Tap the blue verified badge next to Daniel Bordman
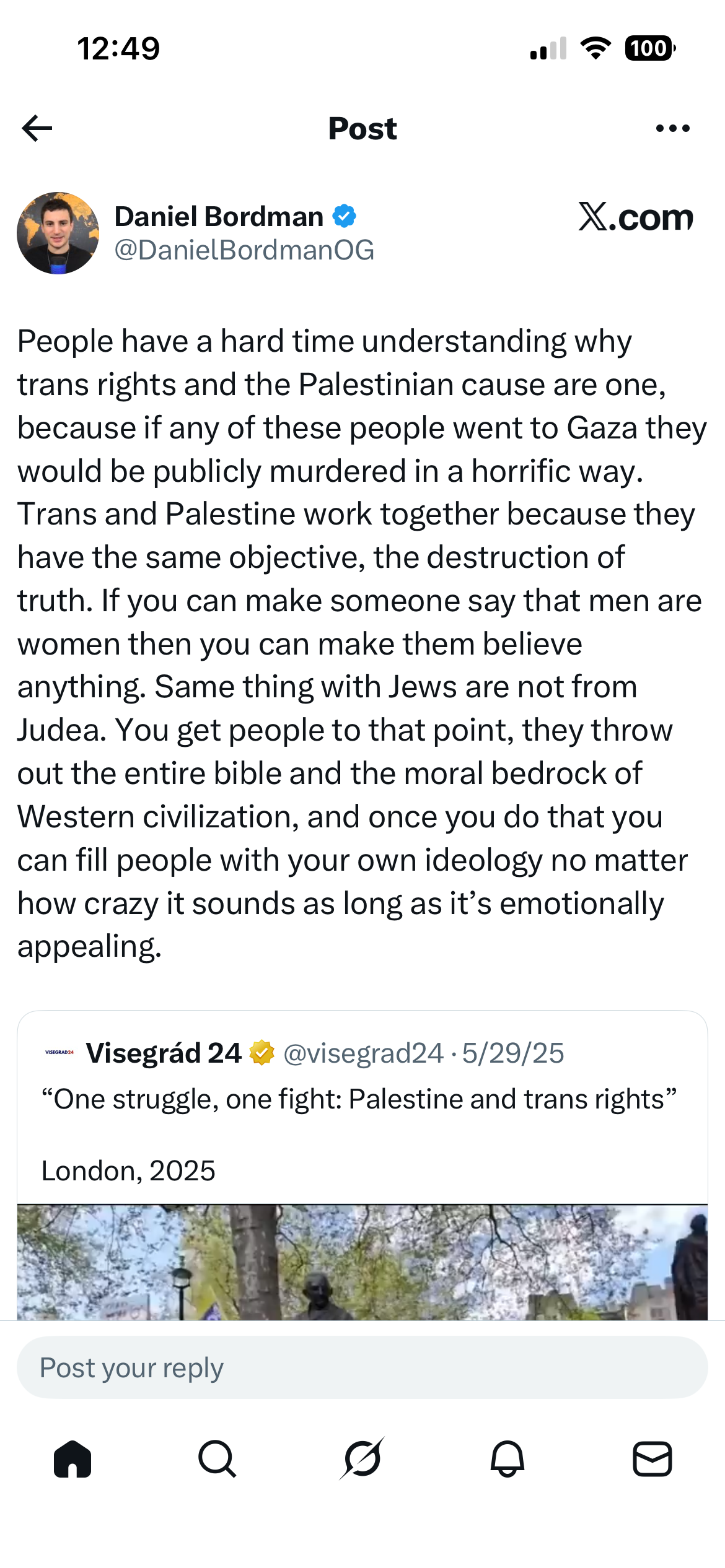This screenshot has height=1568, width=725. tap(345, 216)
